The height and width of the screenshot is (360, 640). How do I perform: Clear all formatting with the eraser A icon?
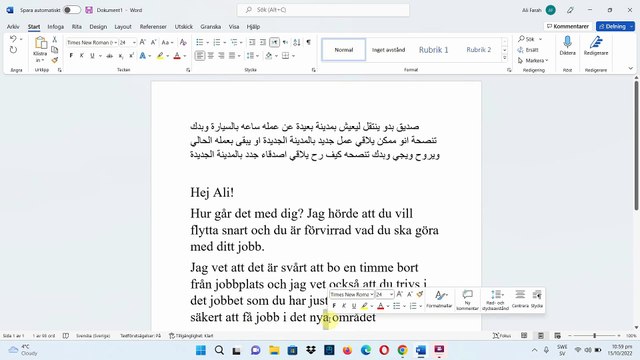point(183,42)
